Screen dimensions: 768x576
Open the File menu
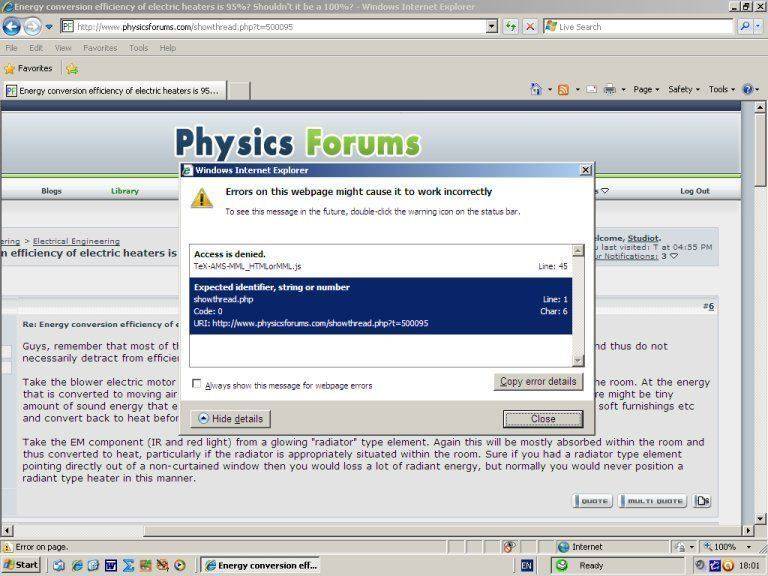point(11,48)
